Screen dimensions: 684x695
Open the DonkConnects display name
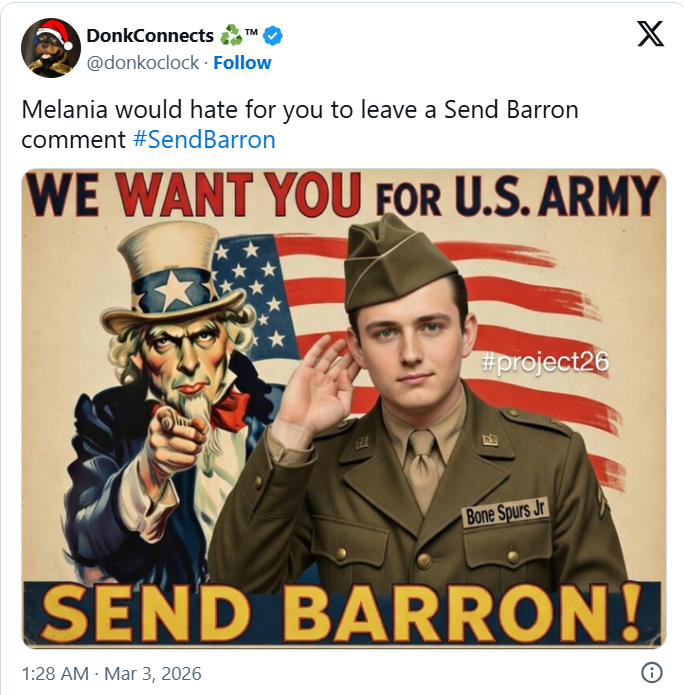click(150, 35)
